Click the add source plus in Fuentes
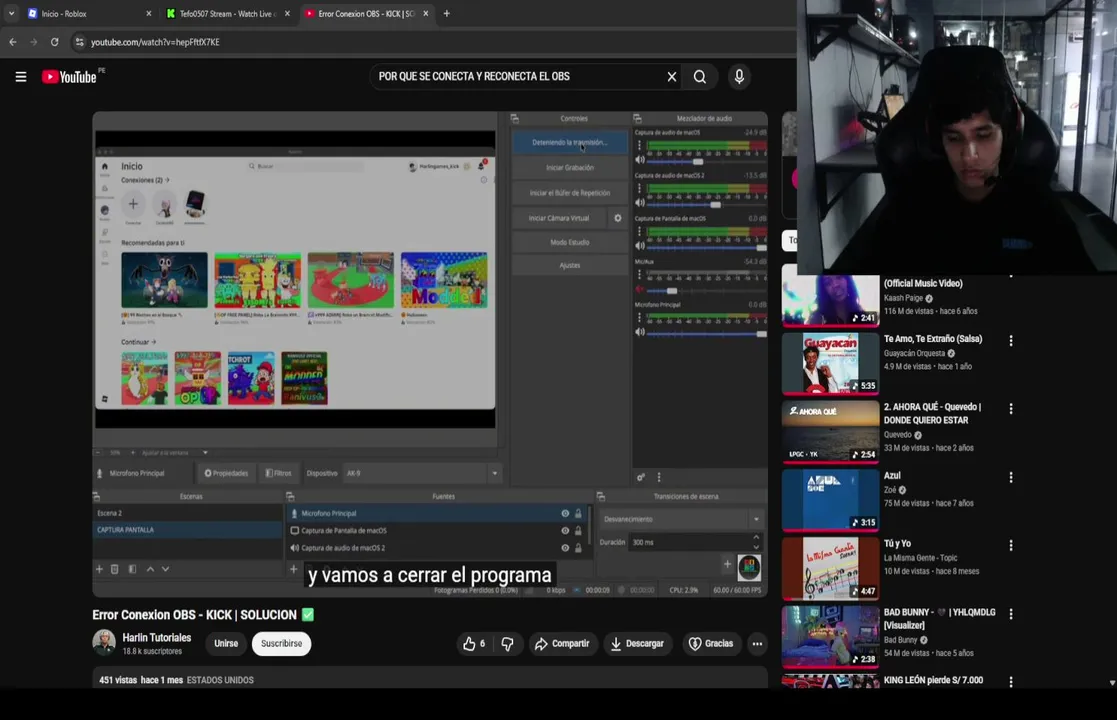The height and width of the screenshot is (720, 1117). coord(293,569)
